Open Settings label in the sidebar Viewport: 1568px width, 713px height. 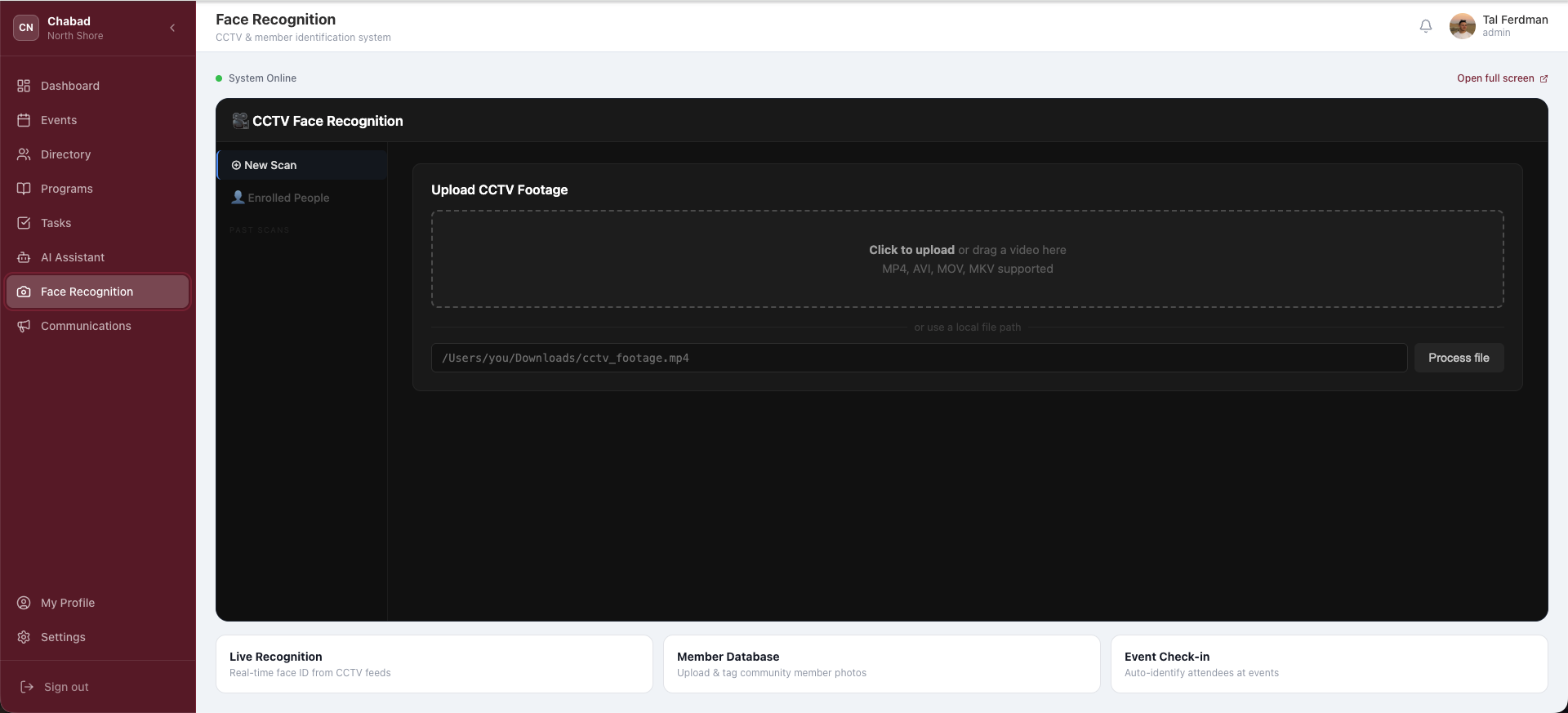click(63, 637)
